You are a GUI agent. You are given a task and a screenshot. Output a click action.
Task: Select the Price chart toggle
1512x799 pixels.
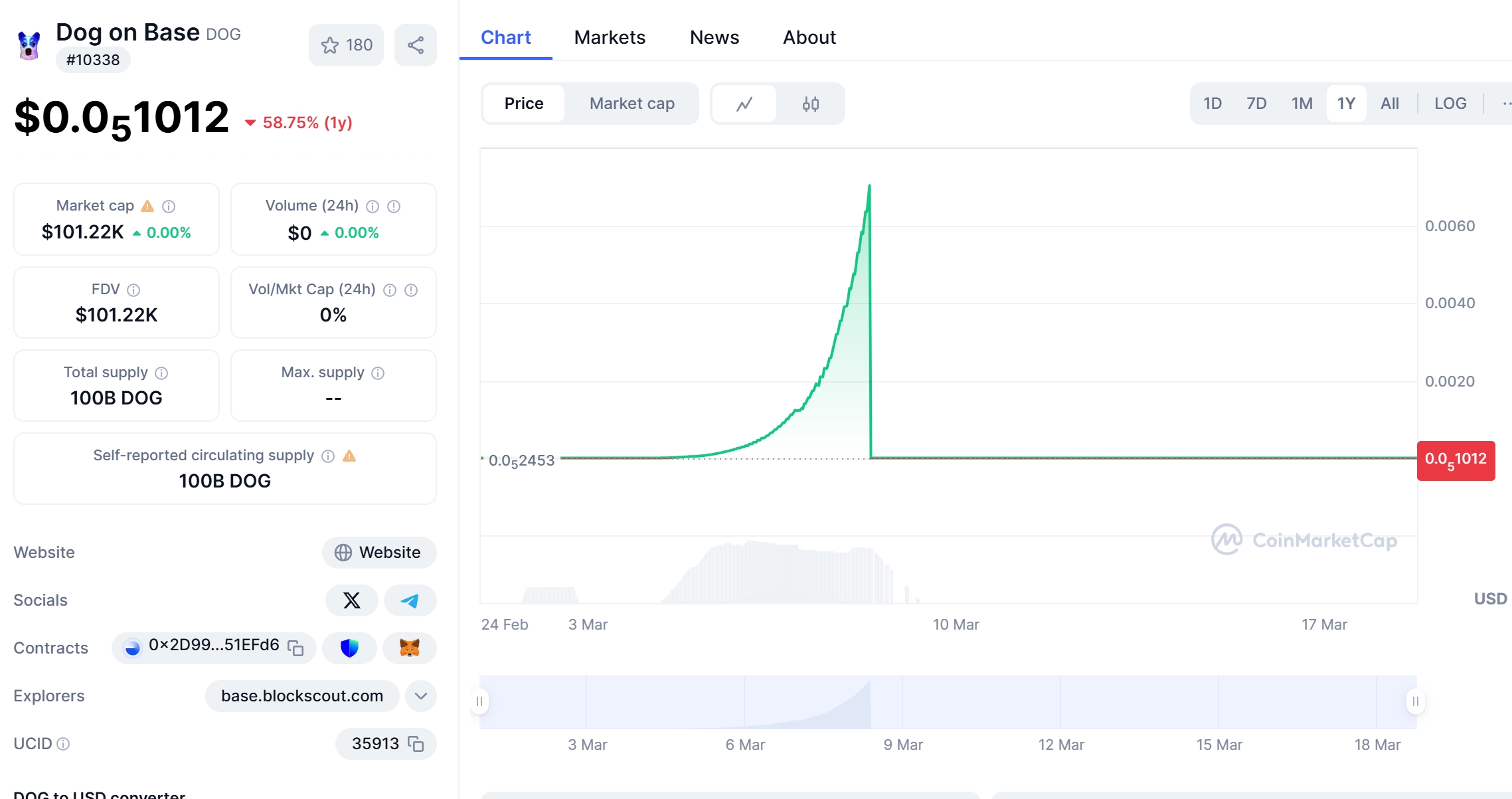pos(524,104)
